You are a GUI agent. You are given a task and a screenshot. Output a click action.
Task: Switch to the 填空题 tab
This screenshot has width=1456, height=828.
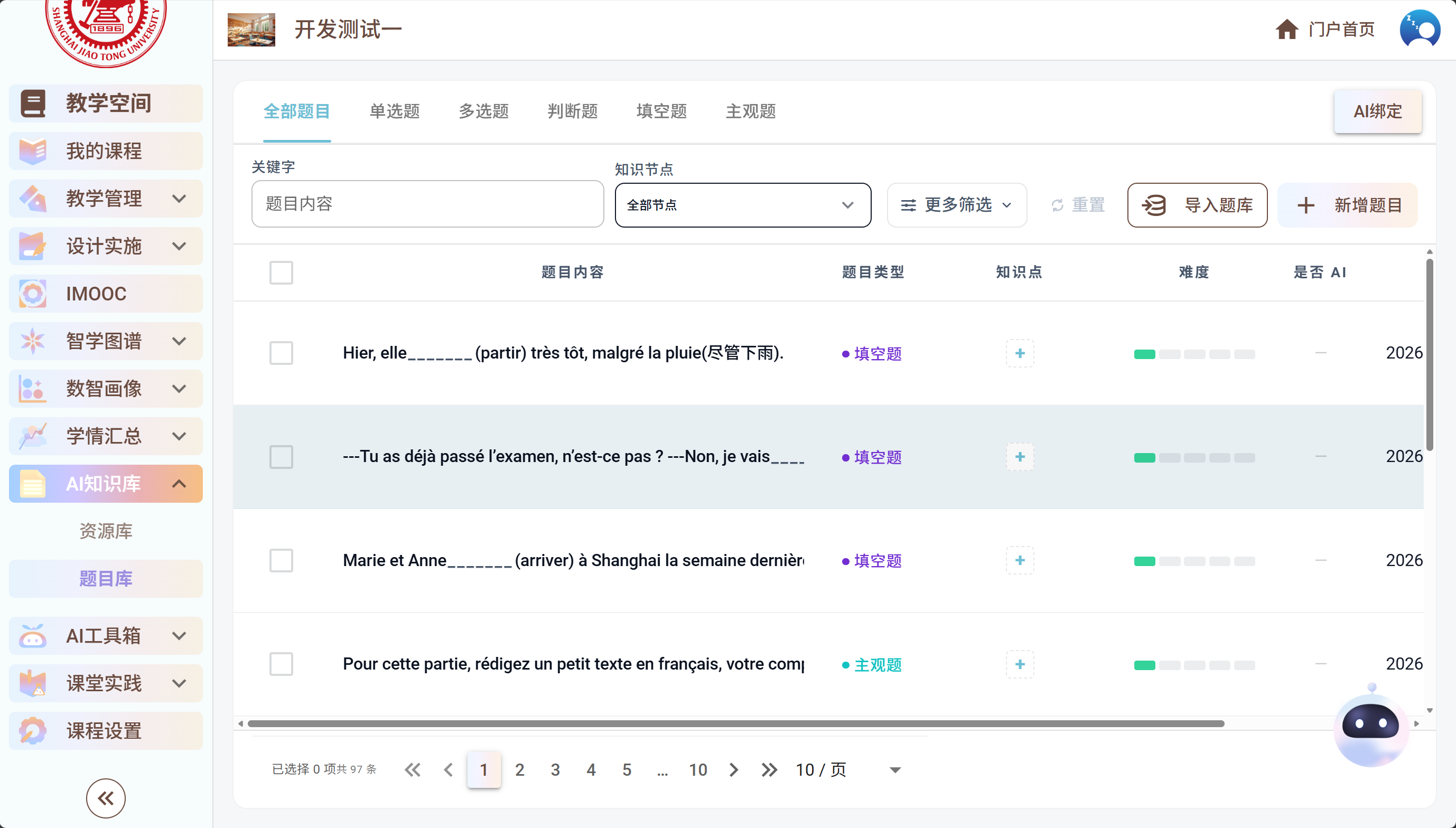(661, 111)
